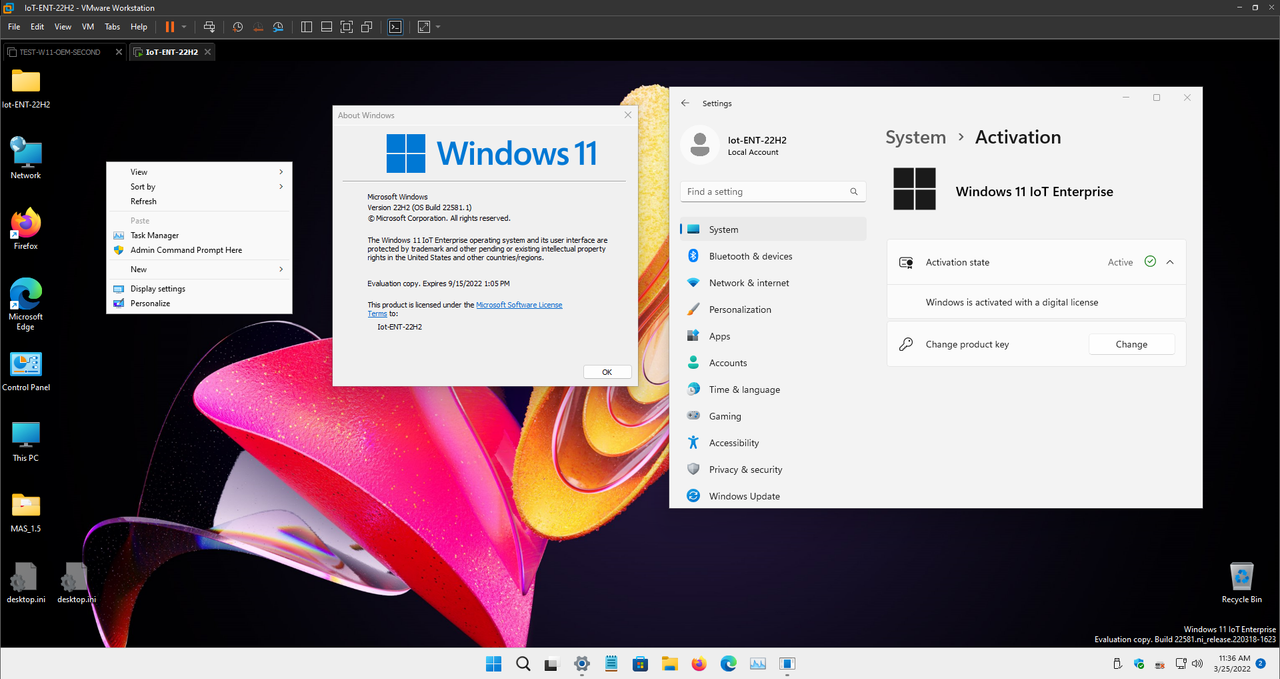Open the snapshot manager icon
Screen dimensions: 1280x679
(278, 27)
